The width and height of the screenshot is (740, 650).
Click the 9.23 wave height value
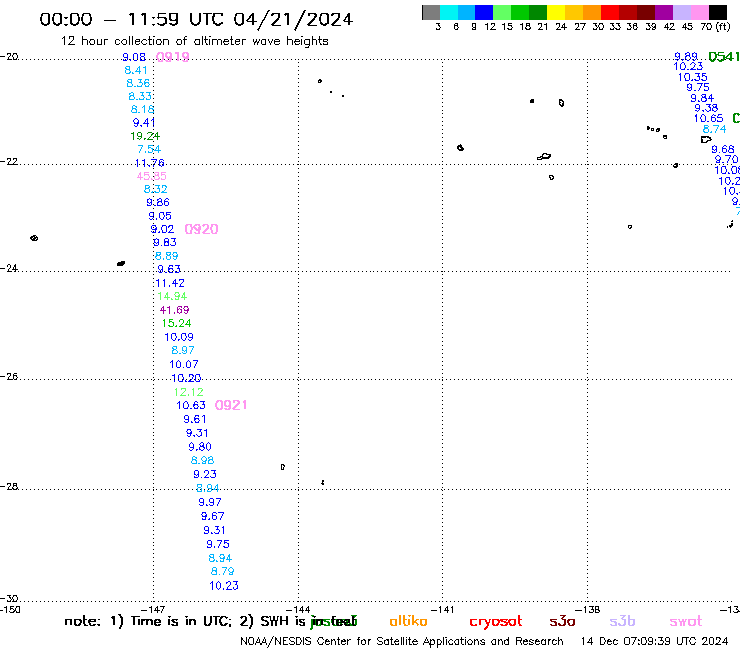[x=205, y=474]
